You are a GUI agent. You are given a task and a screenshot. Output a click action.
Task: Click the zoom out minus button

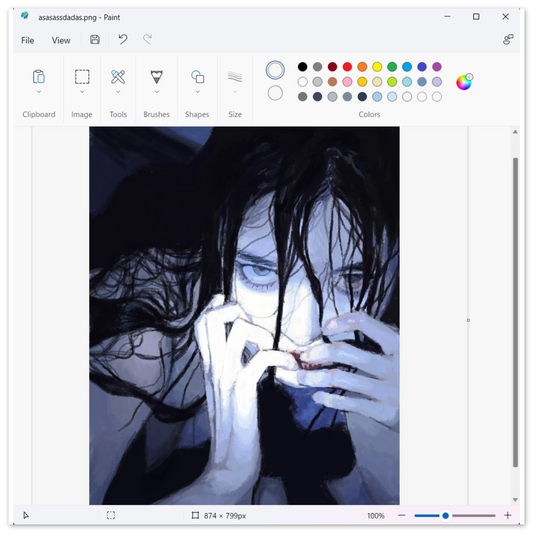click(x=401, y=515)
